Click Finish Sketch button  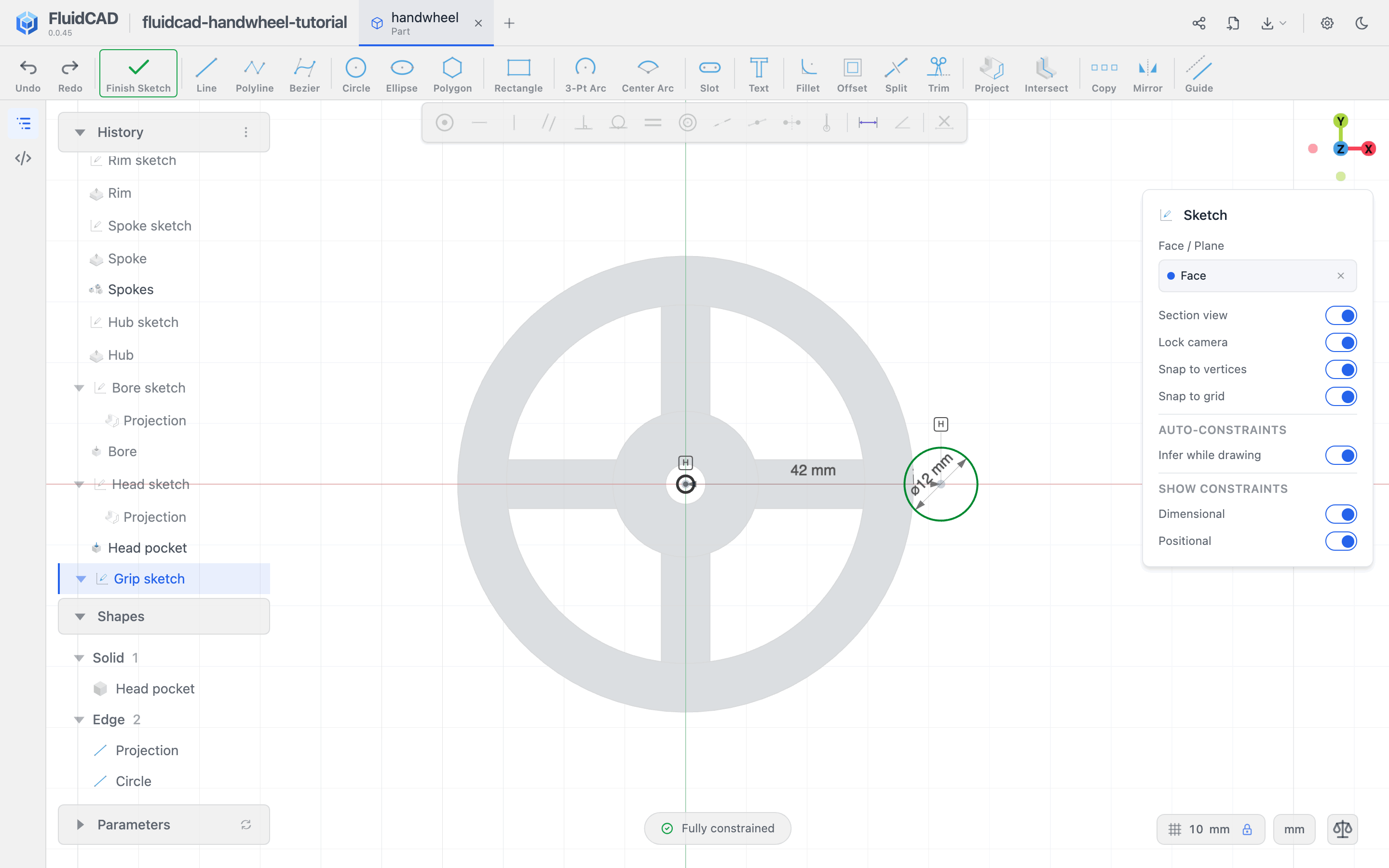[x=138, y=73]
